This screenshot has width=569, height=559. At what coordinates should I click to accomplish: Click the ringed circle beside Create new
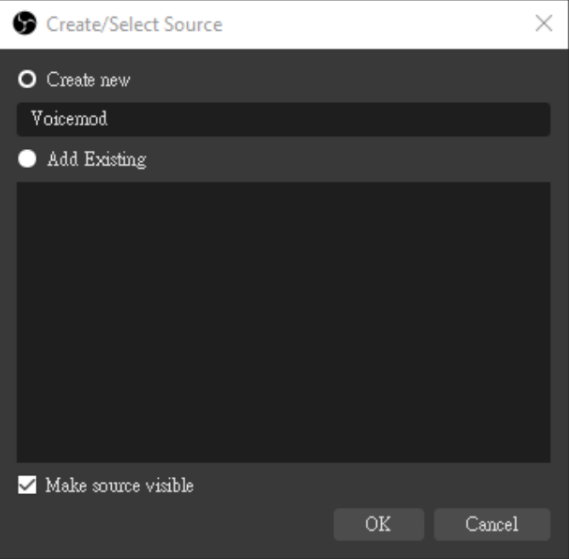(27, 79)
